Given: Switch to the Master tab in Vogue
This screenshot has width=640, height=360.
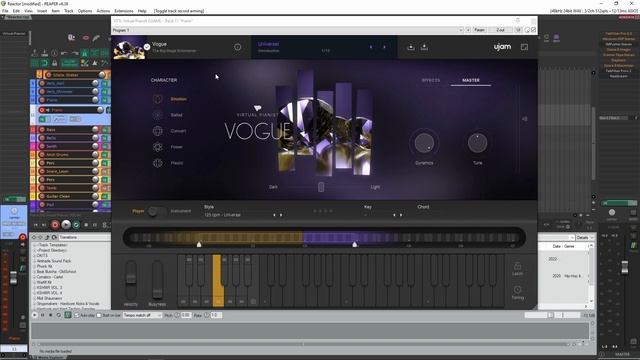Looking at the screenshot, I should [471, 80].
